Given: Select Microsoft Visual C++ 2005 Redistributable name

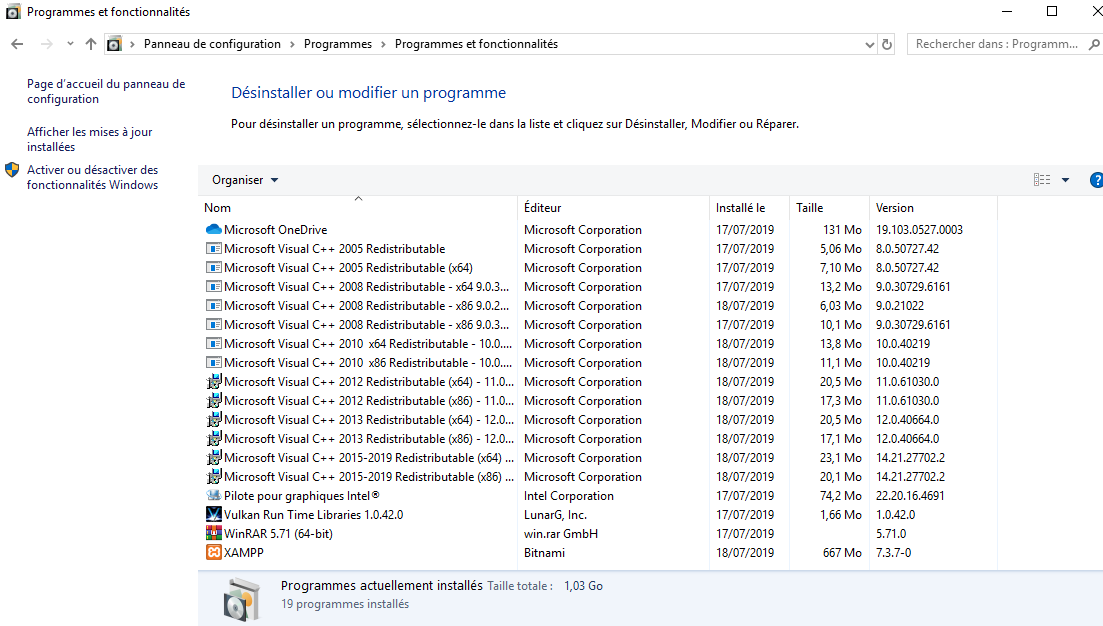Looking at the screenshot, I should click(x=334, y=248).
